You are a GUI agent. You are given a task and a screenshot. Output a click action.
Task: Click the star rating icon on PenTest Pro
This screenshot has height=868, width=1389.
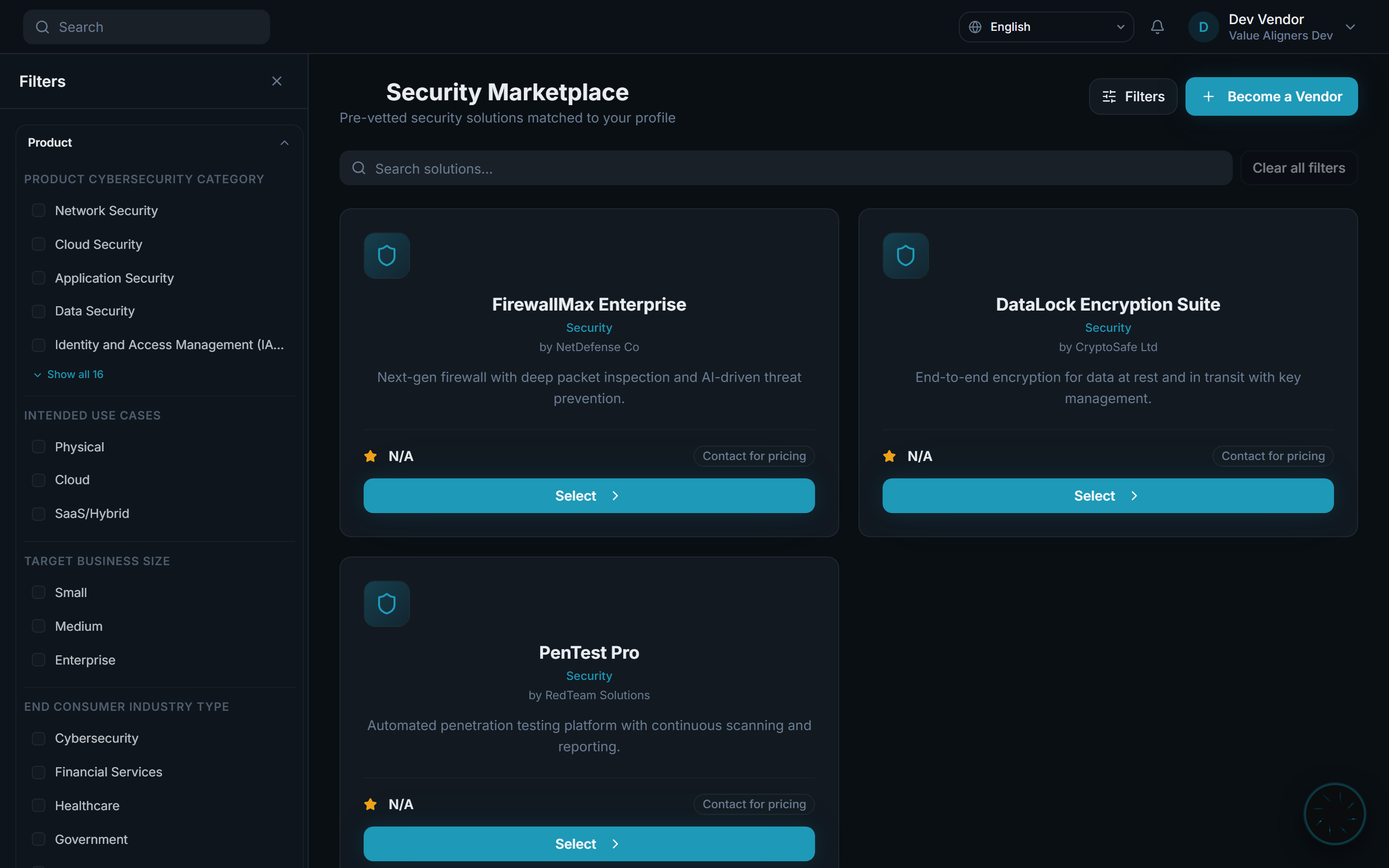pyautogui.click(x=371, y=804)
